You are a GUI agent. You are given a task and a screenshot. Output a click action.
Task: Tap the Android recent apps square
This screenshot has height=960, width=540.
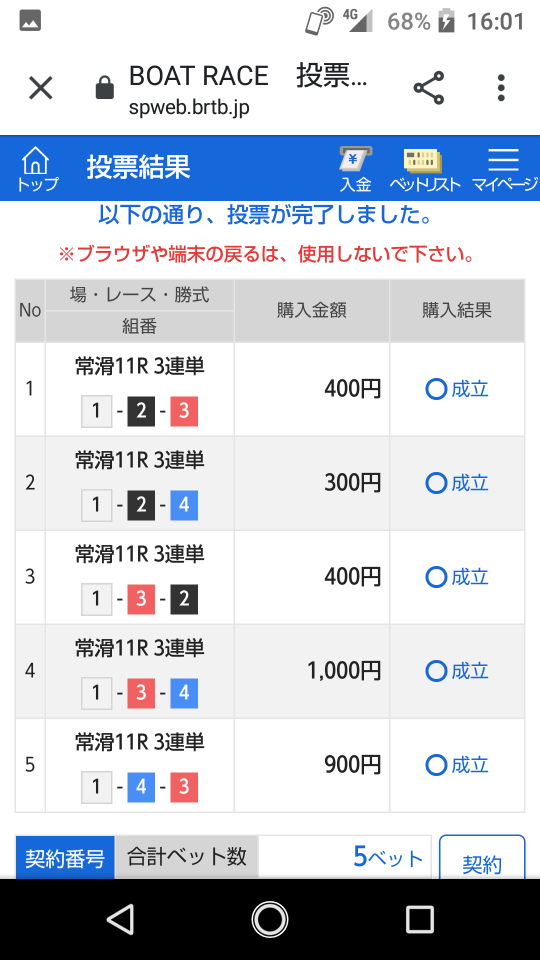420,919
